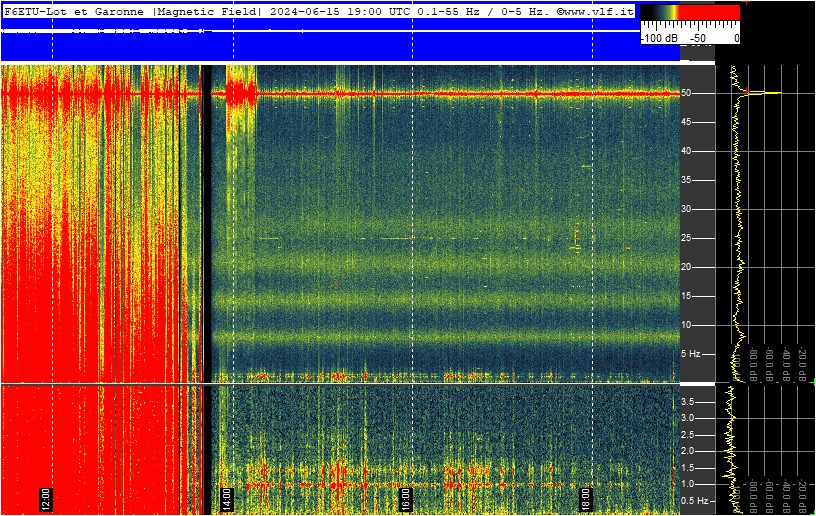The image size is (816, 516).
Task: Click the 12:00 time marker label
Action: pyautogui.click(x=45, y=499)
